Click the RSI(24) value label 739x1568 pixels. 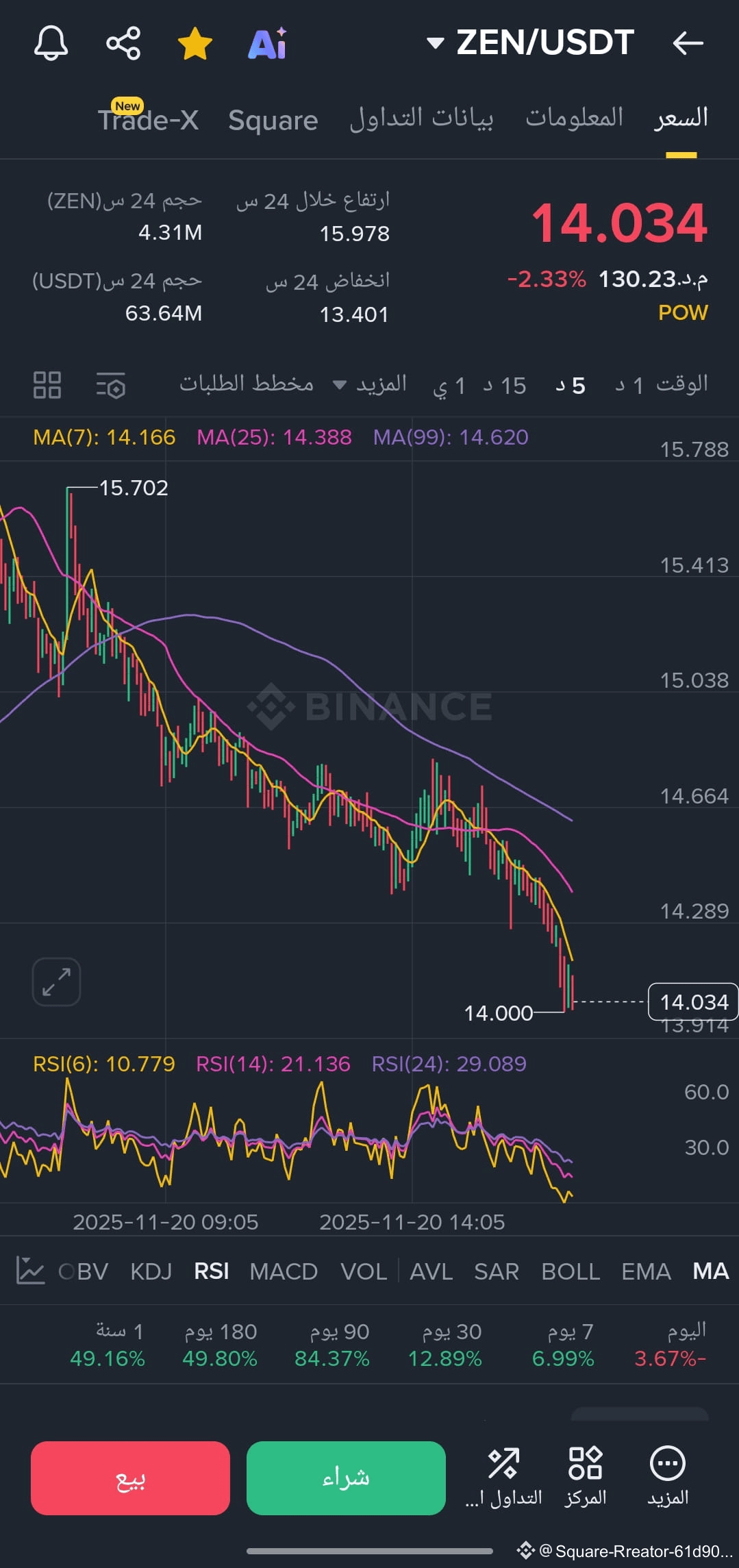[449, 1064]
